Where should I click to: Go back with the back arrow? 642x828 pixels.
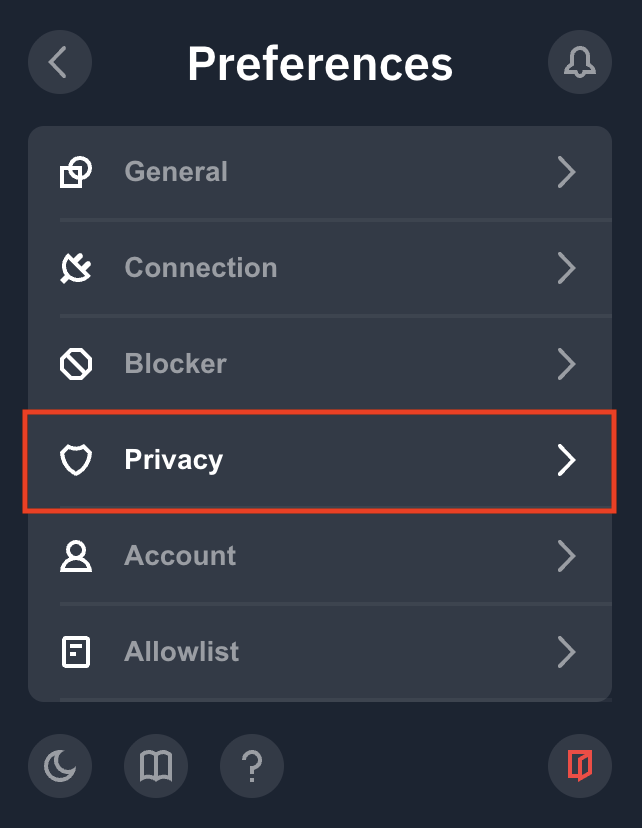pos(60,62)
